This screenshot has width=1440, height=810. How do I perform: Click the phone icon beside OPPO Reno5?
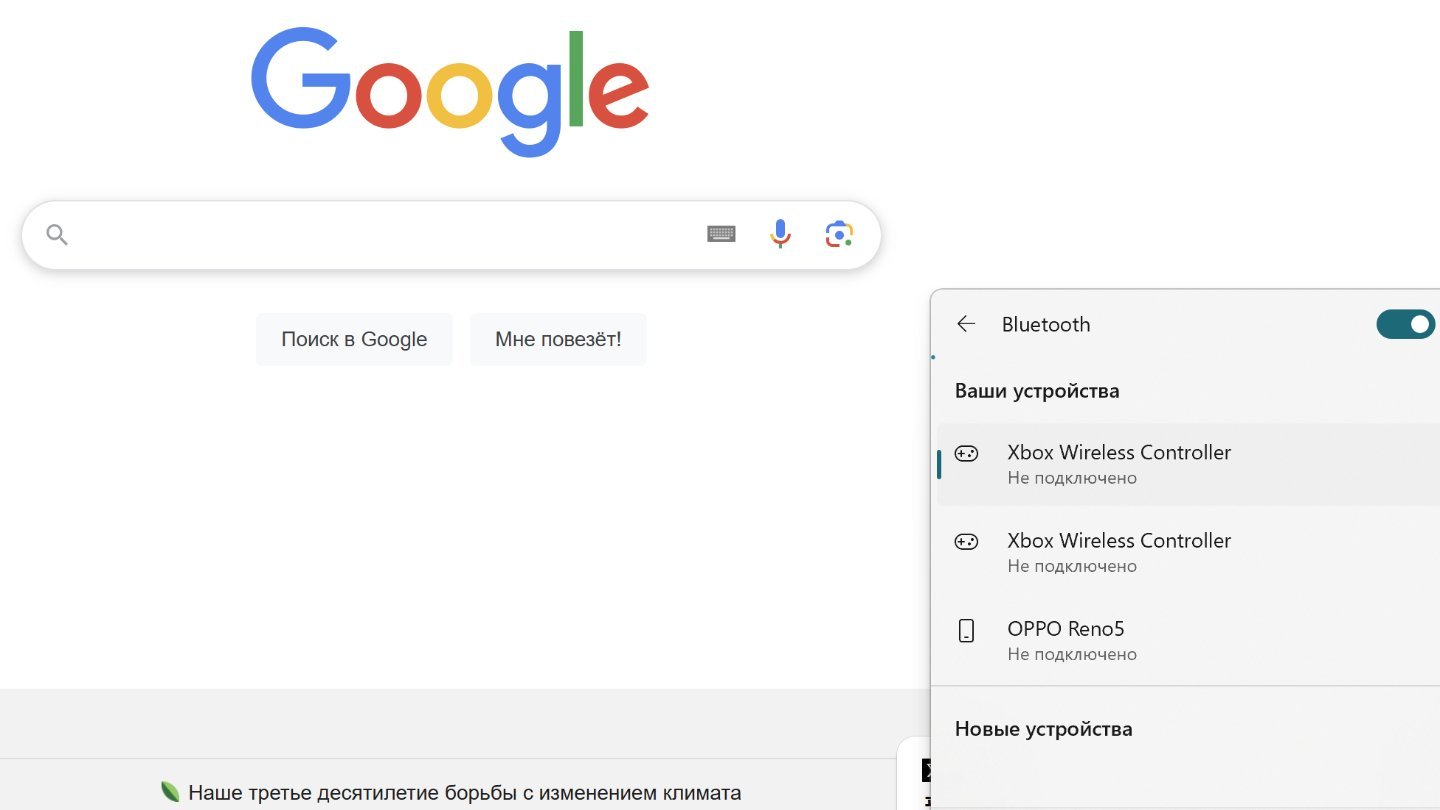(x=966, y=630)
